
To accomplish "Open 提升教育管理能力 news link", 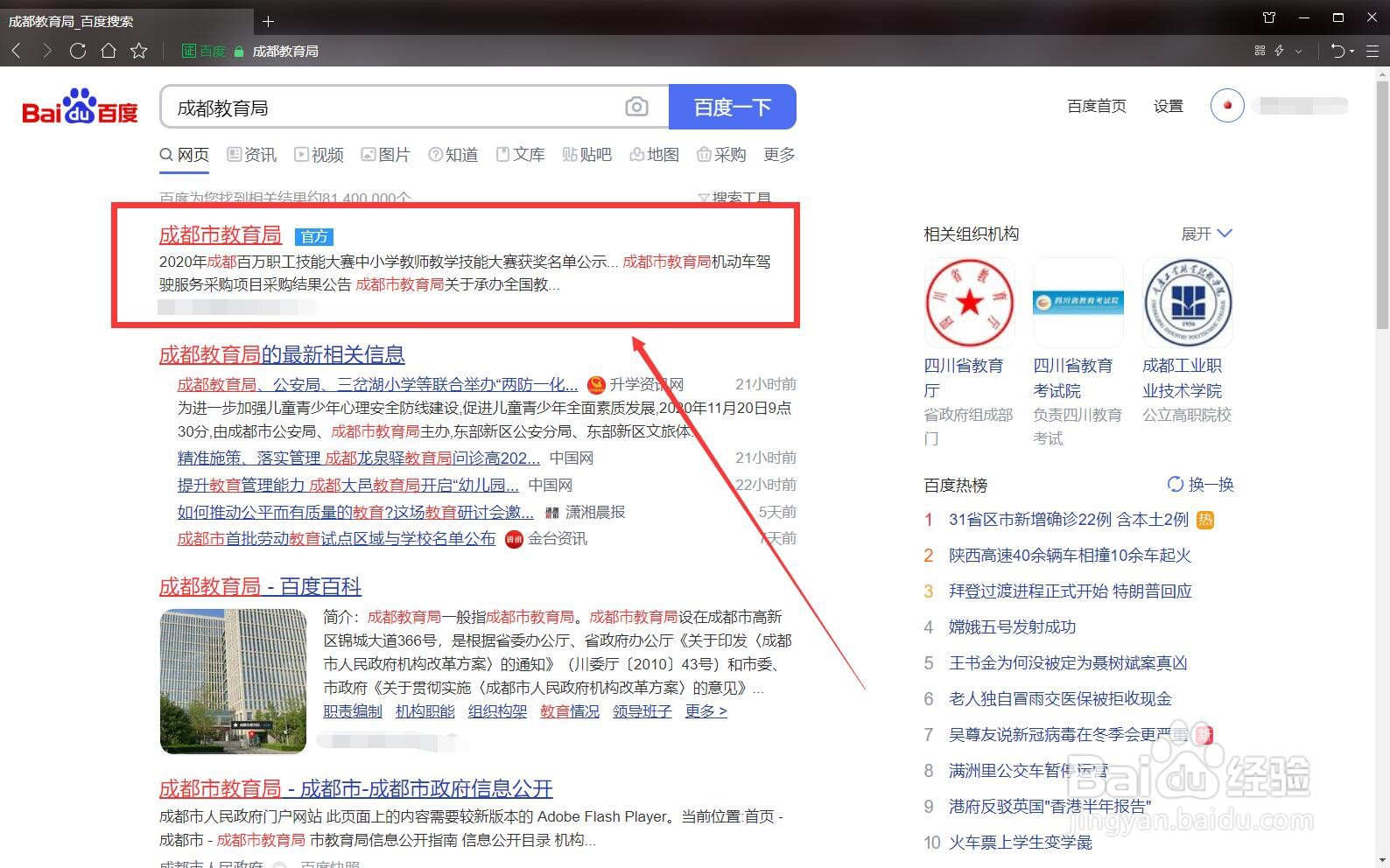I will (x=348, y=485).
